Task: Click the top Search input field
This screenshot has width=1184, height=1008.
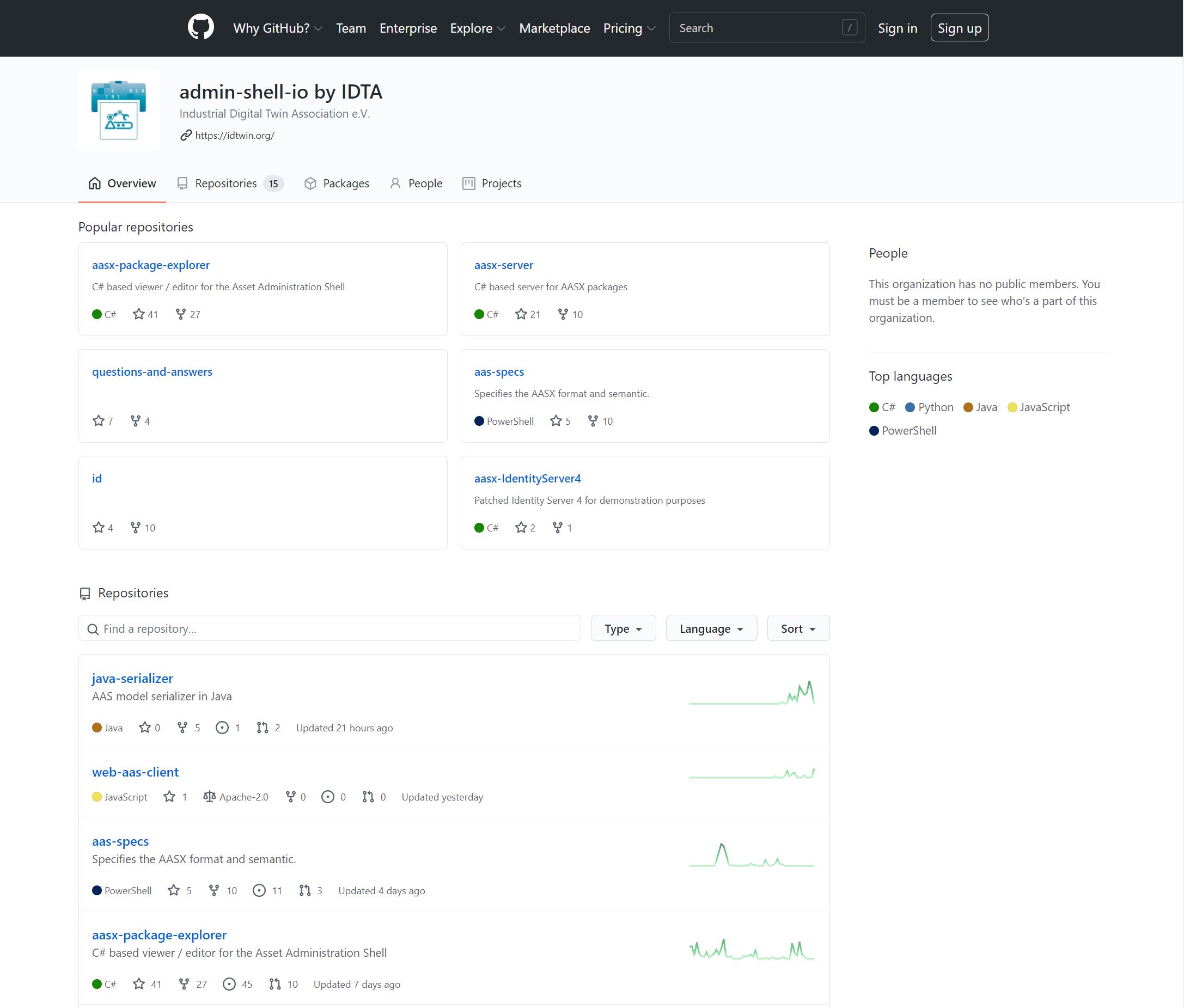Action: [767, 28]
